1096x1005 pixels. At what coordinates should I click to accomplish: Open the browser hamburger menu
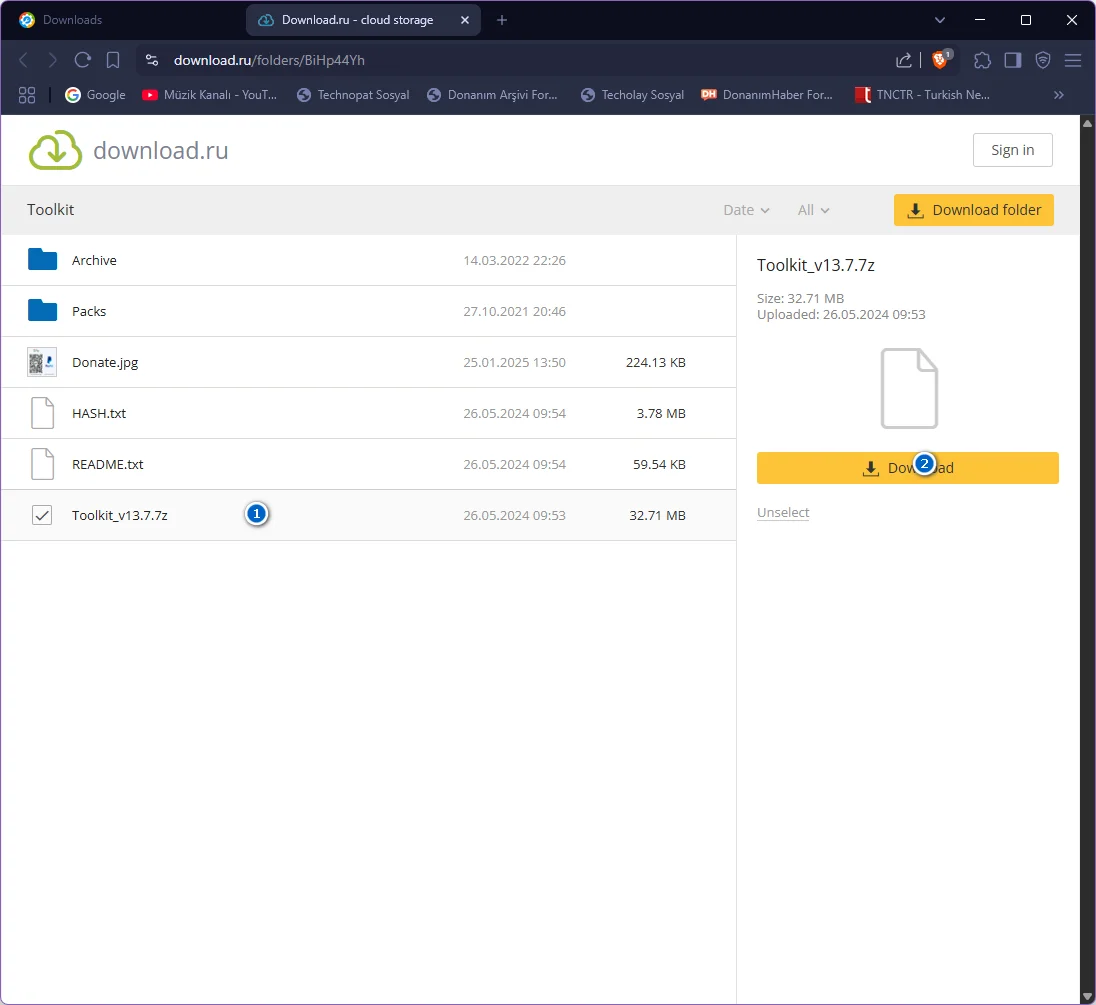tap(1073, 60)
